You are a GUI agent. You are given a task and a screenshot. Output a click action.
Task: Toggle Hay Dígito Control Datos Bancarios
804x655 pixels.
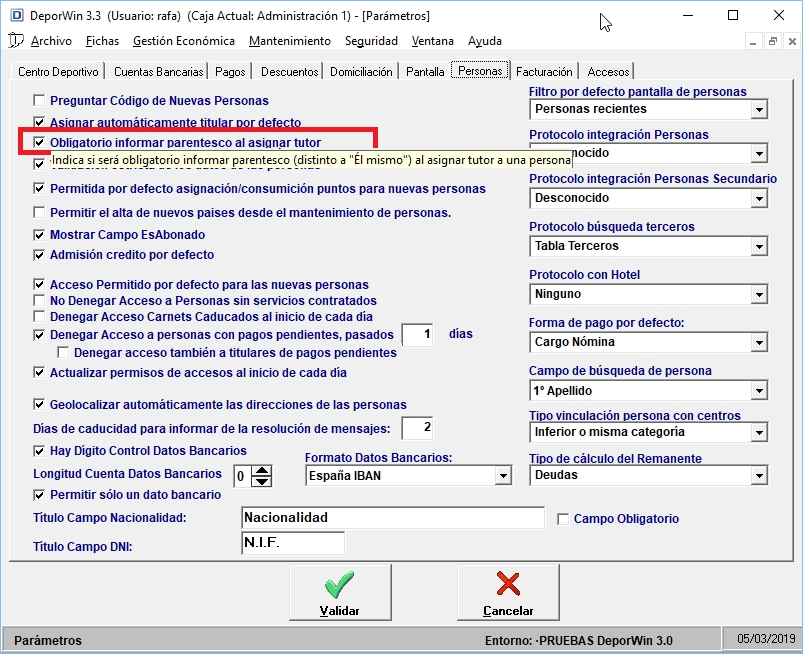[39, 451]
